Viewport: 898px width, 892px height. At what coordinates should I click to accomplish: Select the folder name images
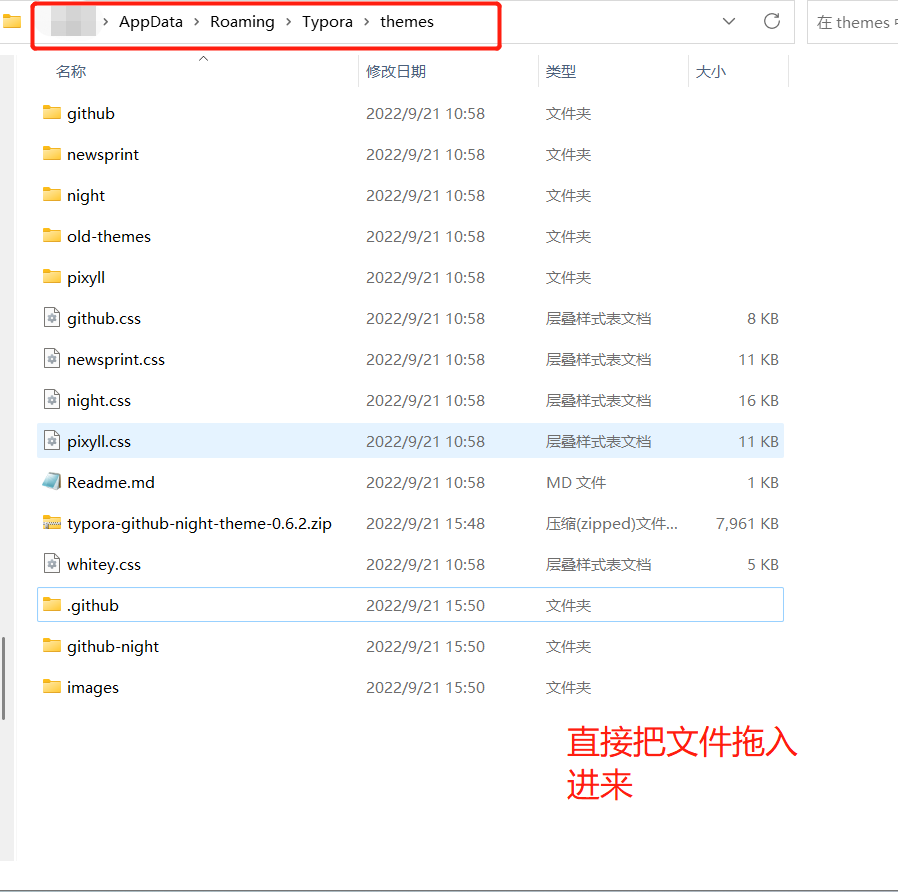click(93, 688)
